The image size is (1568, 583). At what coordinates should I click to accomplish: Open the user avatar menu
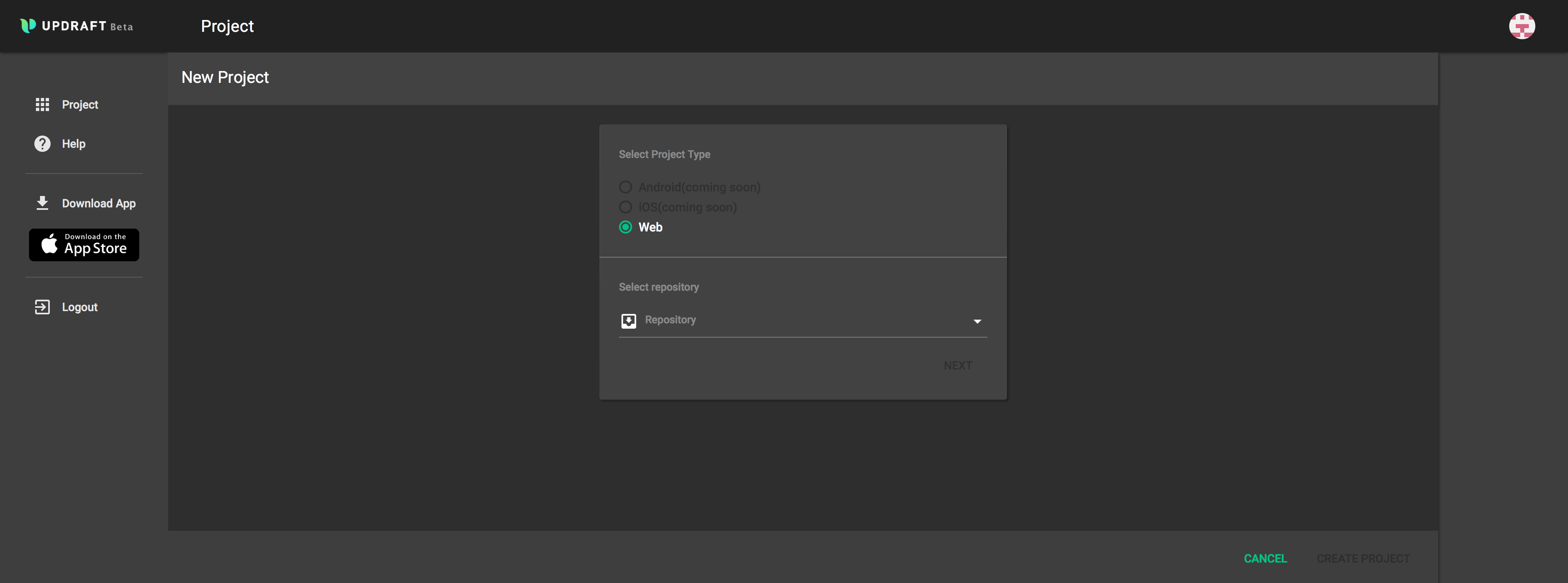pyautogui.click(x=1522, y=26)
